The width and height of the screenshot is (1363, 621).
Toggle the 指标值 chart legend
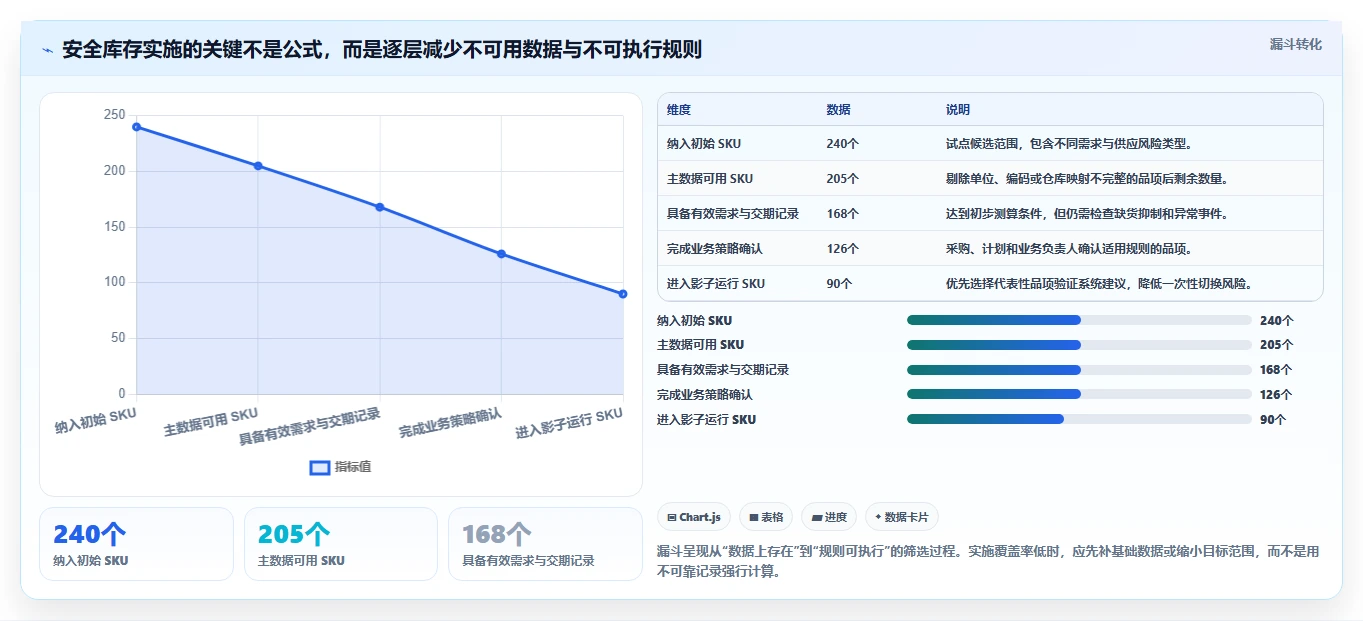tap(340, 467)
